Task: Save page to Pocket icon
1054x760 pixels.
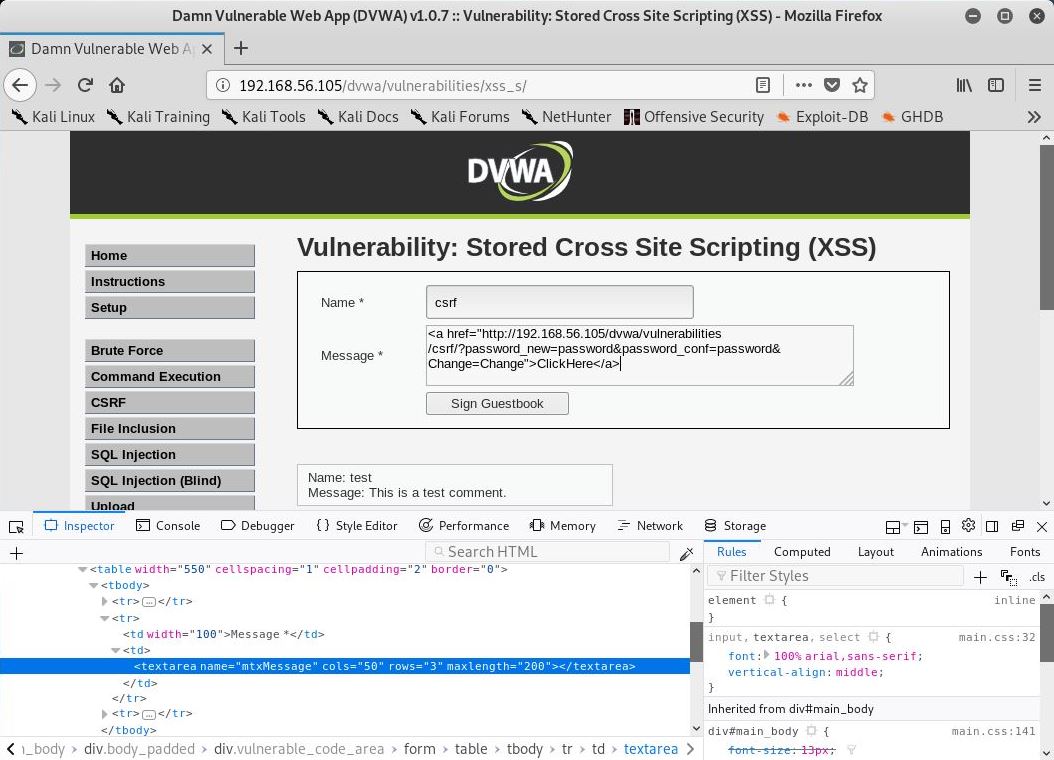Action: (x=832, y=85)
